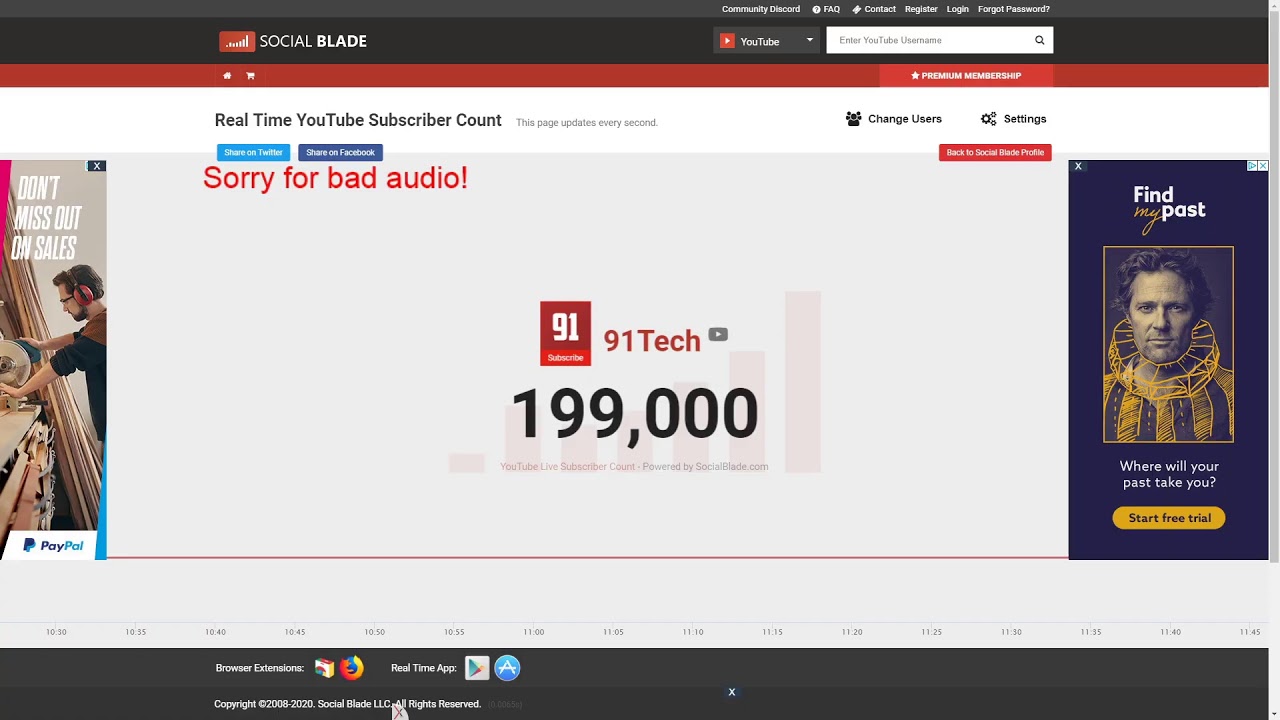
Task: Click the 91Tech channel name
Action: (x=652, y=341)
